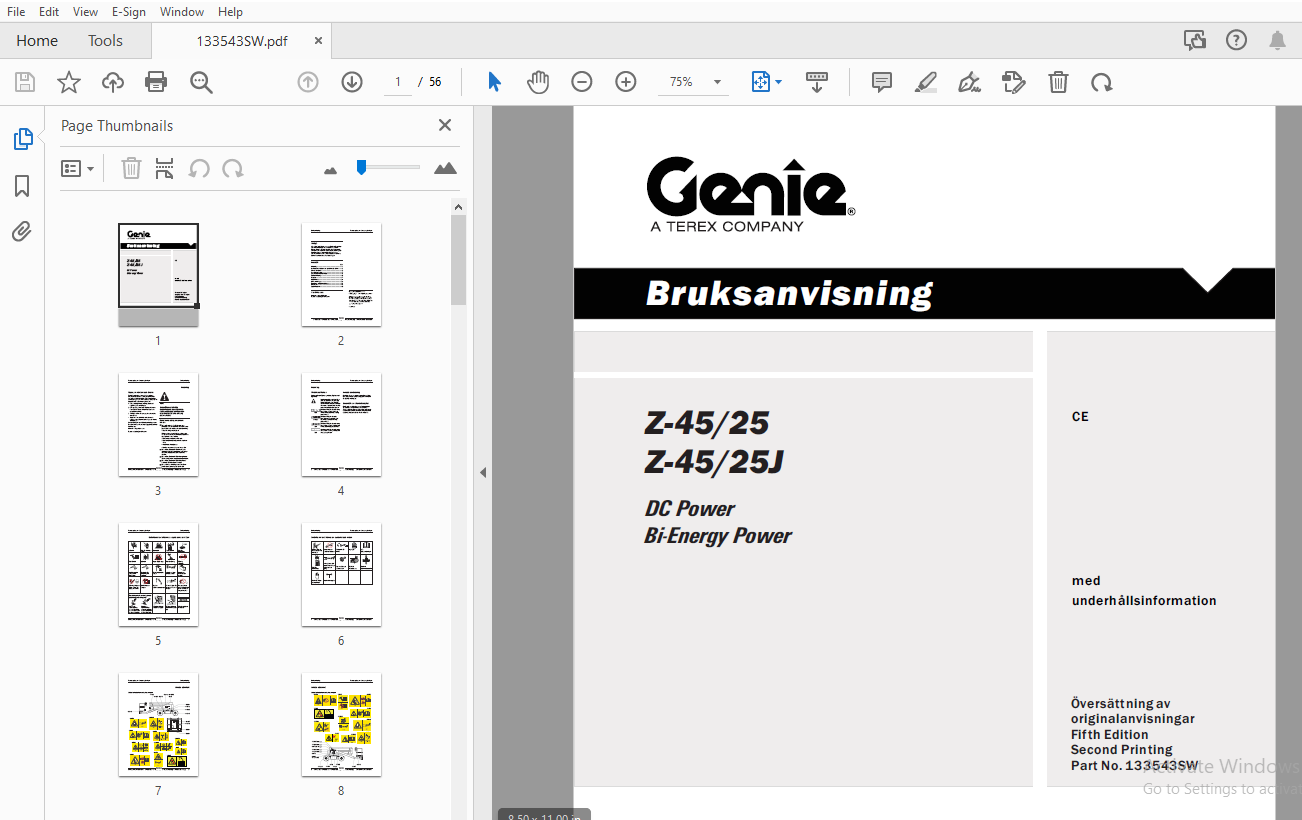The width and height of the screenshot is (1302, 820).
Task: Click the Bruksanvisning title in the document
Action: (789, 294)
